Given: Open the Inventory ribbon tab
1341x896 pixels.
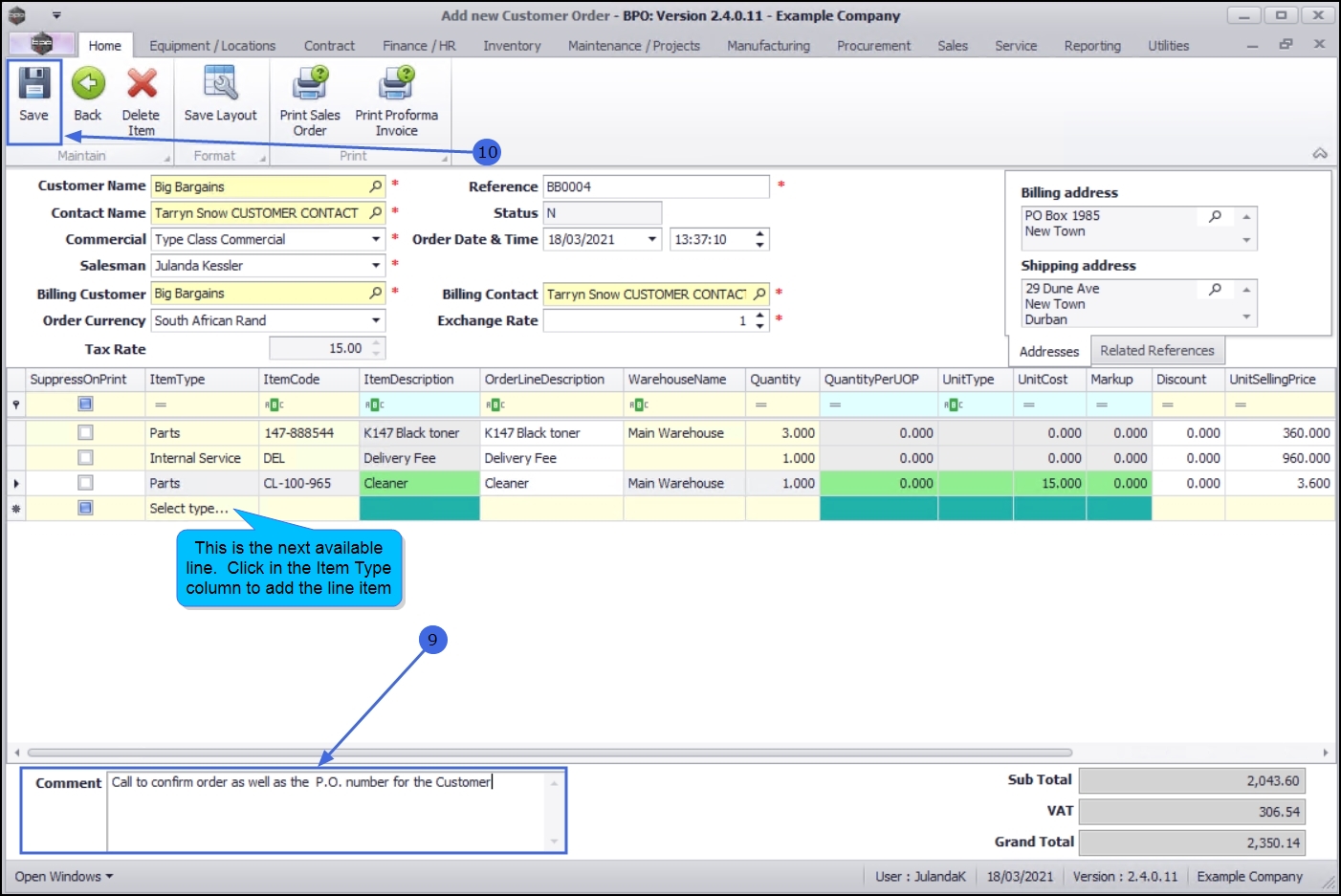Looking at the screenshot, I should [x=512, y=46].
